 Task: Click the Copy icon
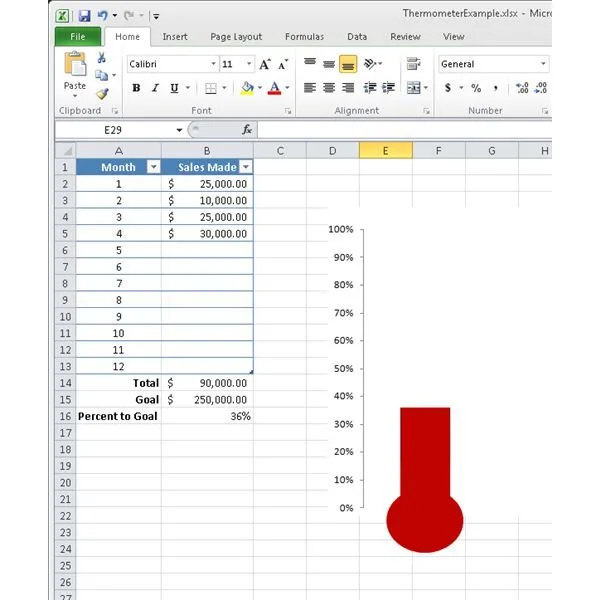point(101,75)
